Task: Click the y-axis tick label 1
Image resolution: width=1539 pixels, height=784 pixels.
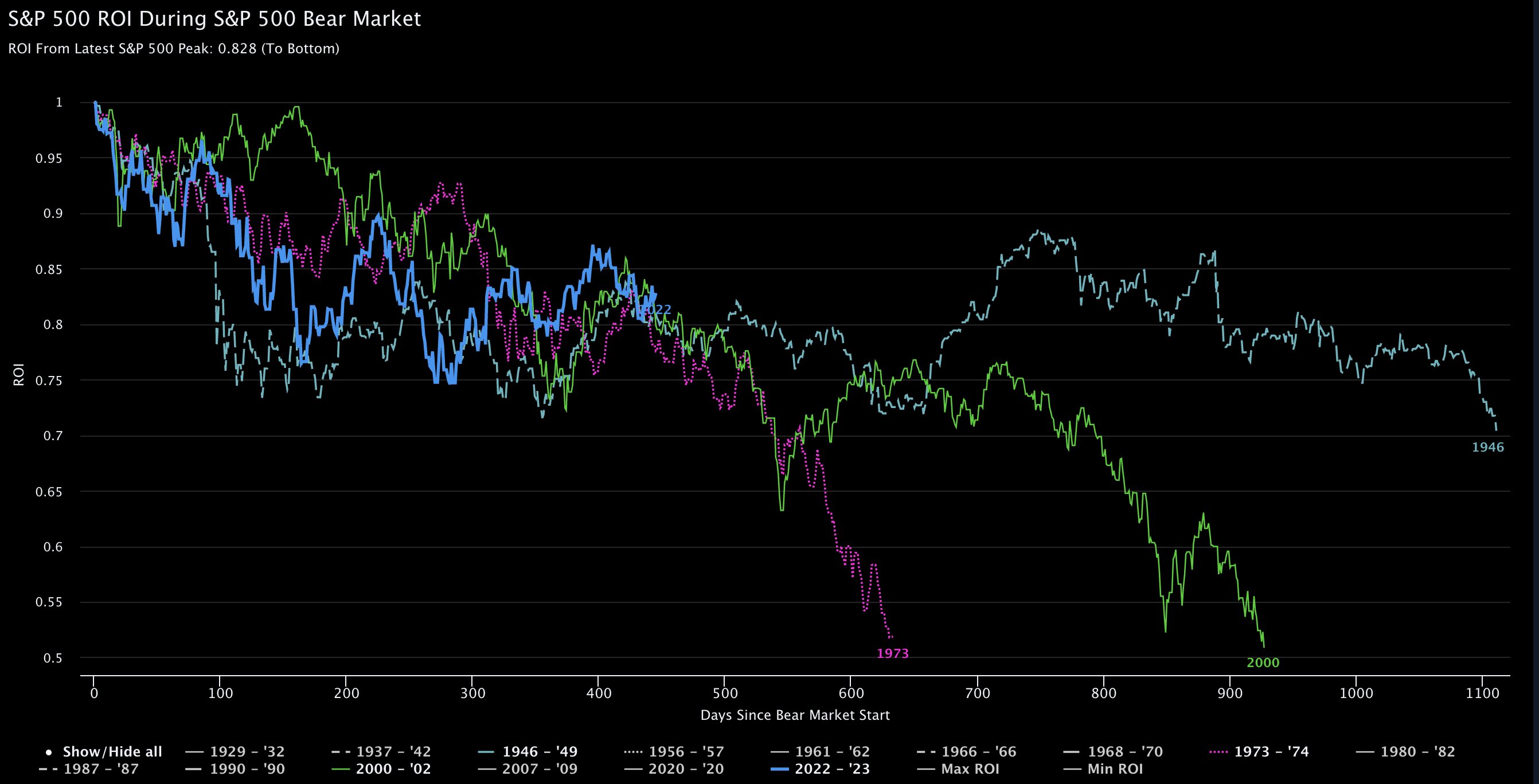Action: [x=58, y=103]
